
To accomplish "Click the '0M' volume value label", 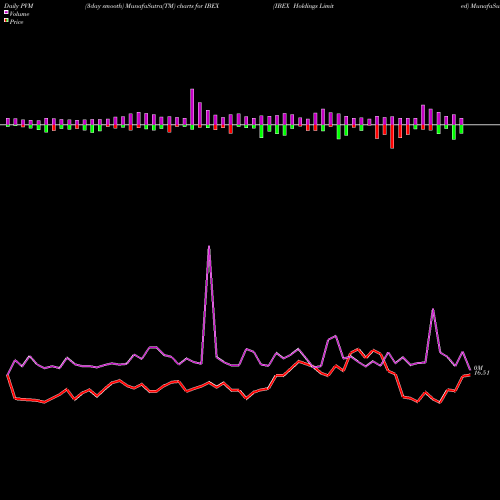I will tap(478, 368).
